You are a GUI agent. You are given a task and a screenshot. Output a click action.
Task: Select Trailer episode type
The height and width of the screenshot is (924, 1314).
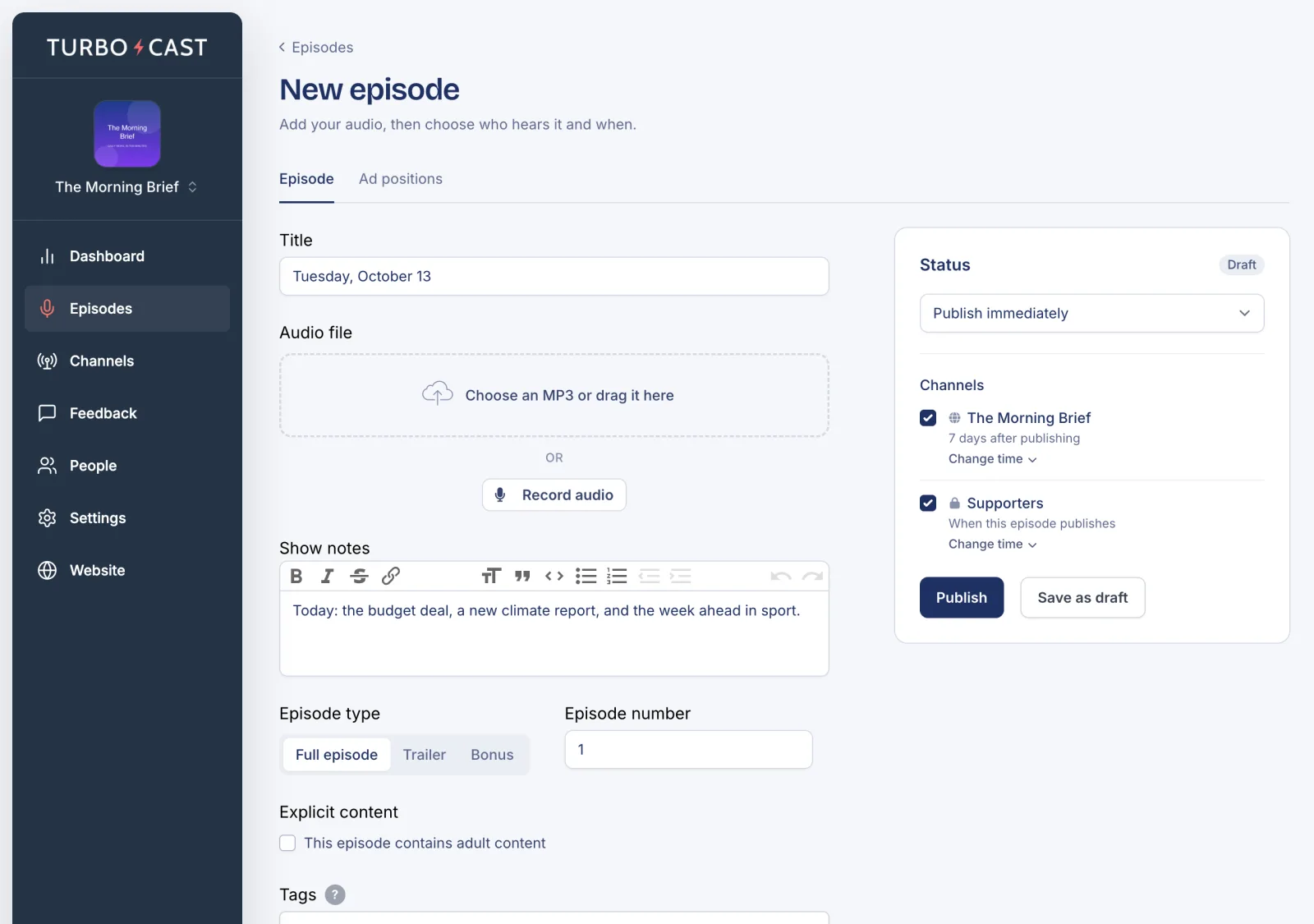[425, 755]
